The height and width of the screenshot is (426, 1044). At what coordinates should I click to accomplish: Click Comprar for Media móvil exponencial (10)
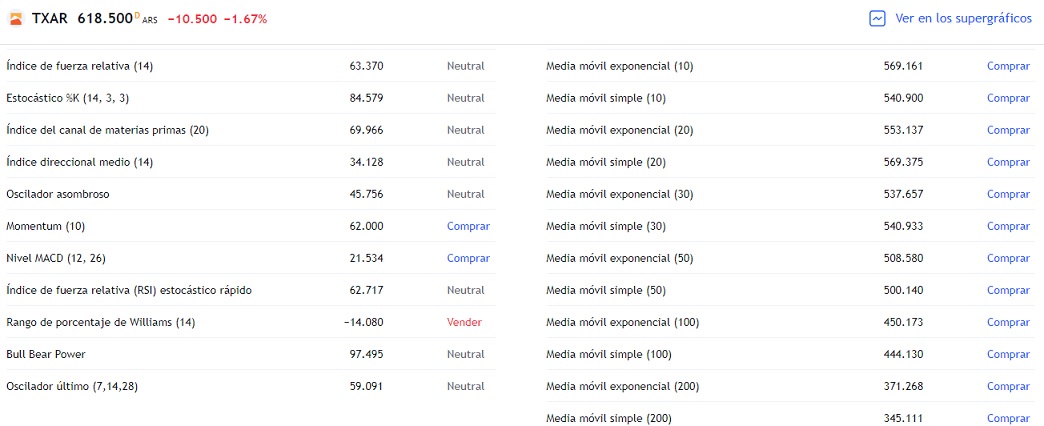tap(1008, 66)
